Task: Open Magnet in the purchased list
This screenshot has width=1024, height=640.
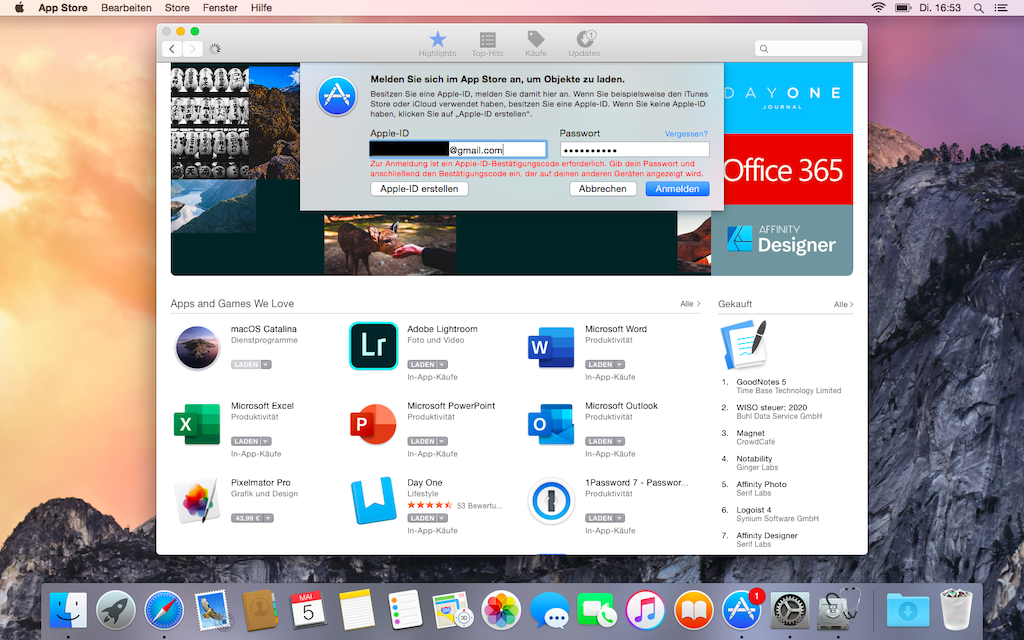Action: [750, 433]
